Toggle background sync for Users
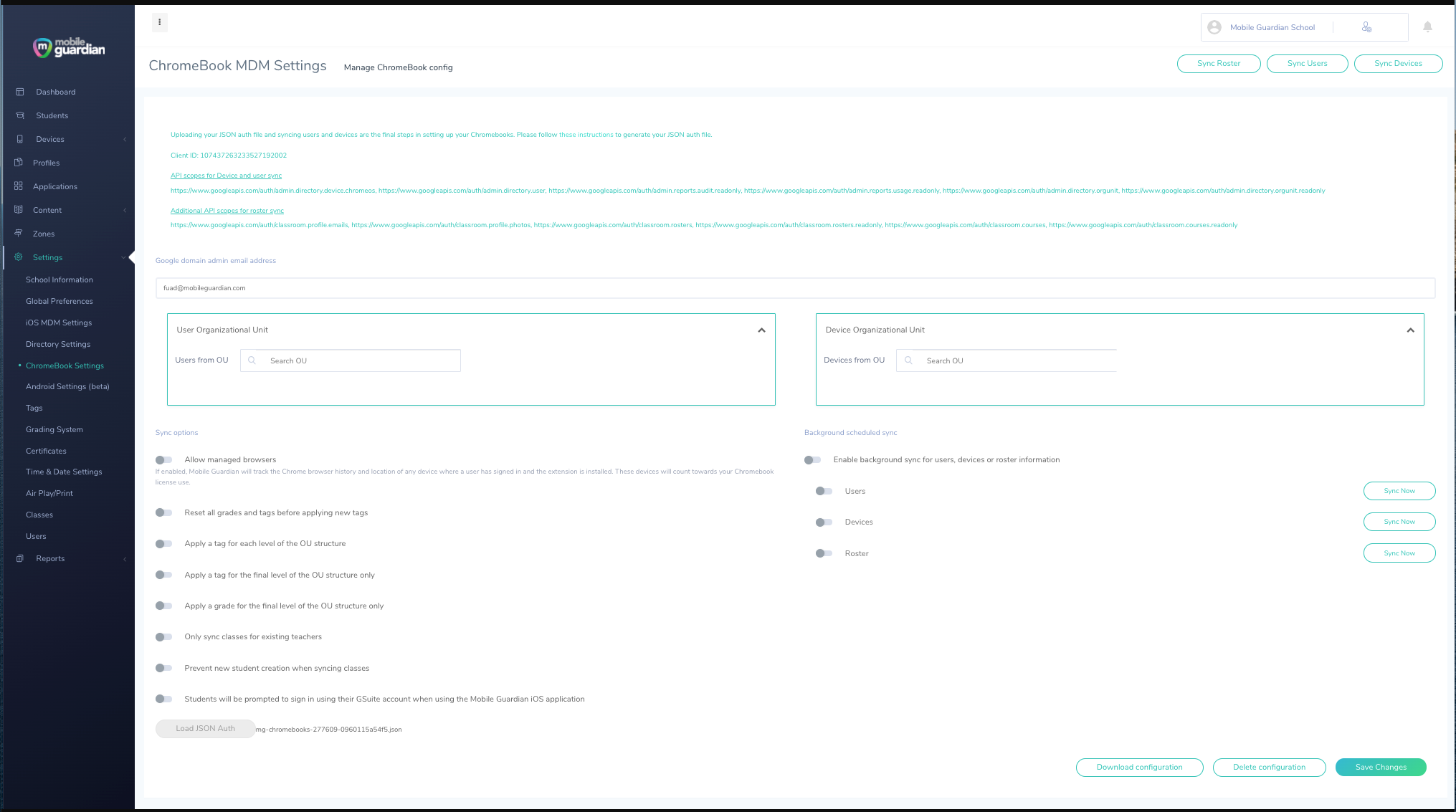Image resolution: width=1456 pixels, height=812 pixels. coord(824,491)
